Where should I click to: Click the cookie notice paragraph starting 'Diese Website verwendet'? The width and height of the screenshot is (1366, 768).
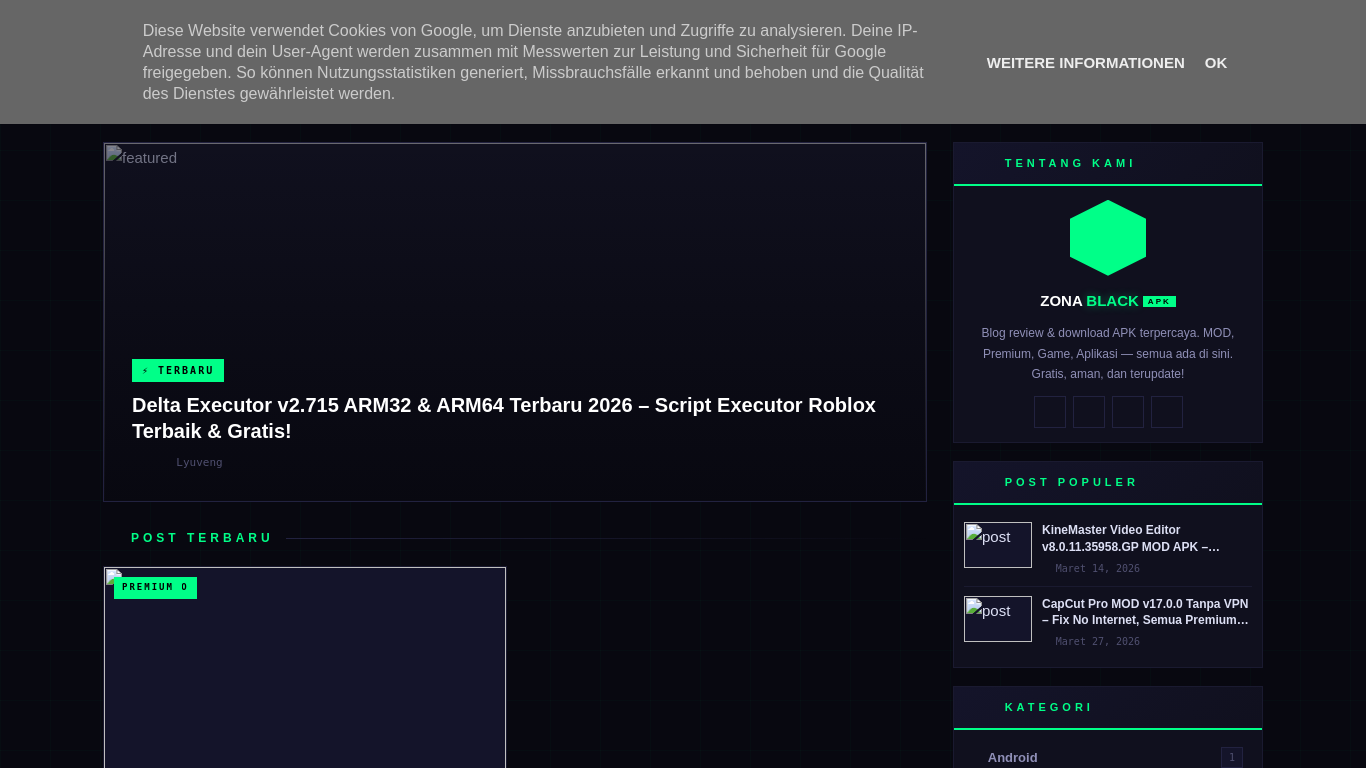tap(533, 62)
